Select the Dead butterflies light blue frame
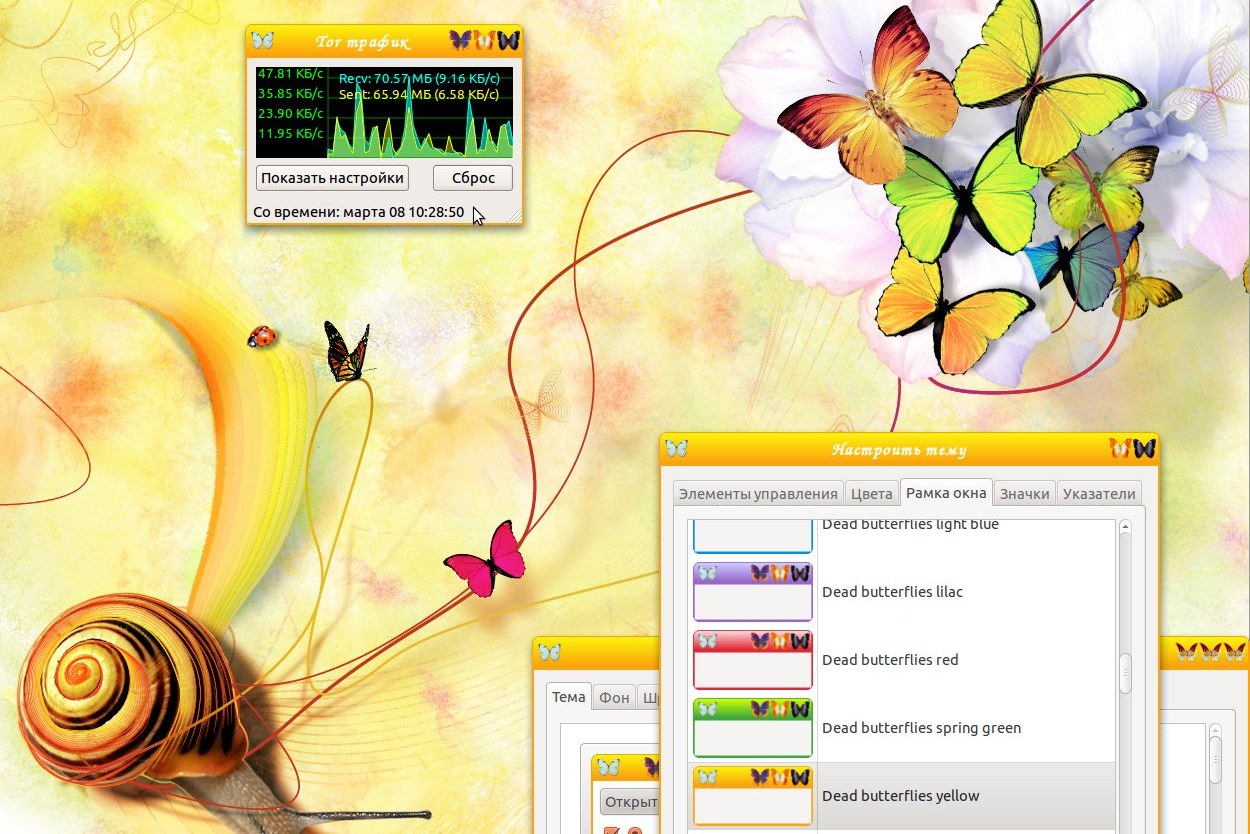This screenshot has width=1250, height=834. pyautogui.click(x=902, y=537)
